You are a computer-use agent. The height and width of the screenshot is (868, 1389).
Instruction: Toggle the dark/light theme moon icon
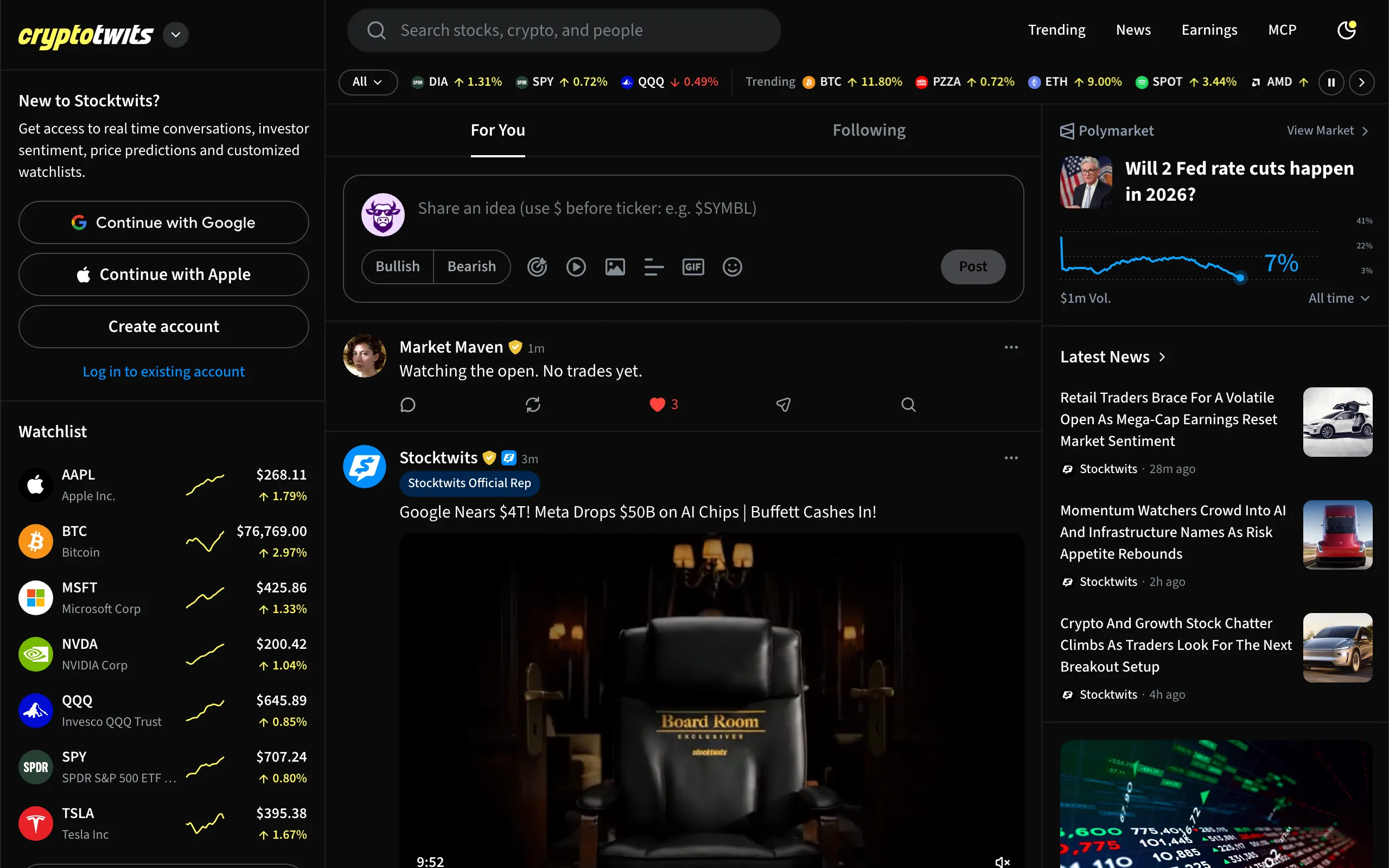point(1347,30)
